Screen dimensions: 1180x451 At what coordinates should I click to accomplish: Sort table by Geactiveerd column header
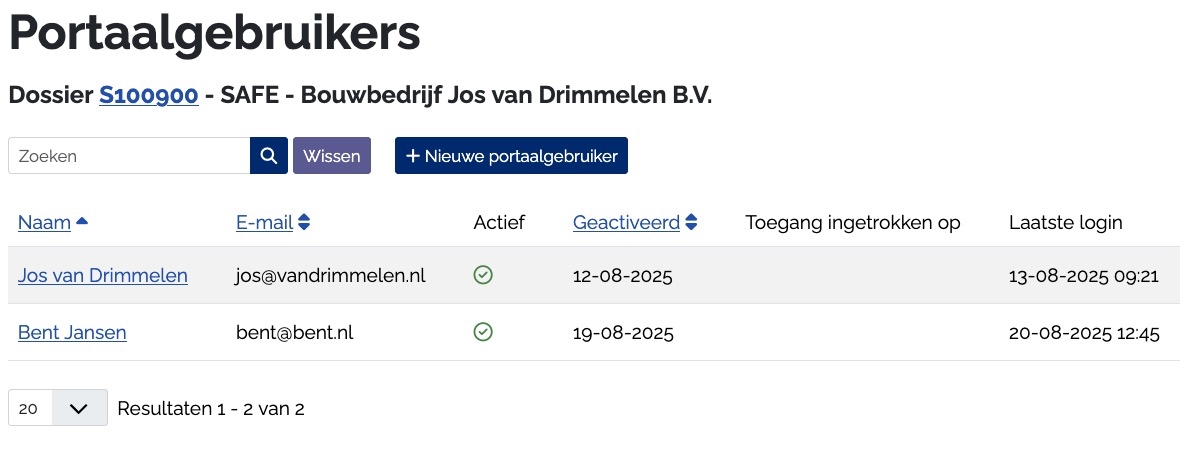coord(626,222)
